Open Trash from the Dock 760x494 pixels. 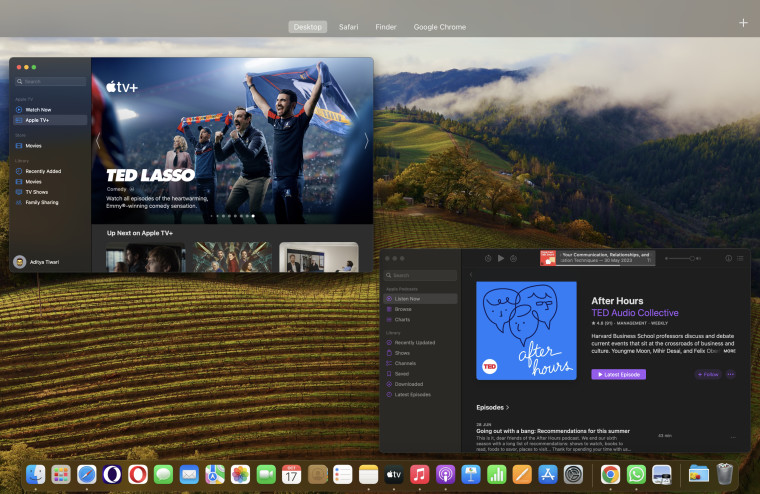click(x=725, y=474)
